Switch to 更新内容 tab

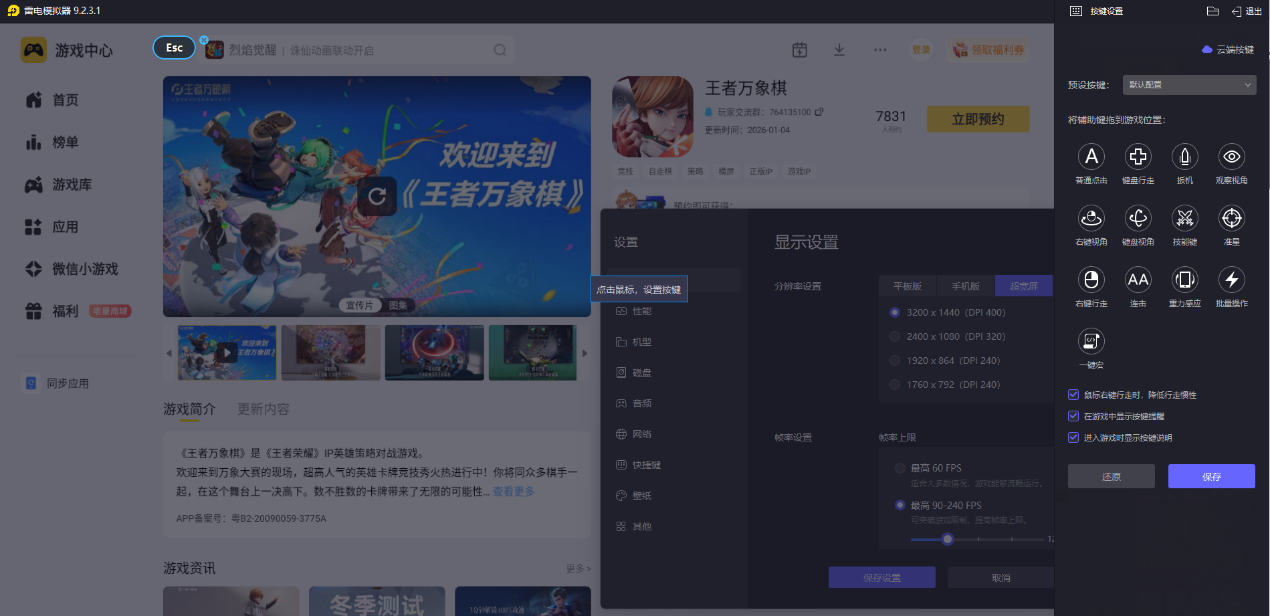263,409
